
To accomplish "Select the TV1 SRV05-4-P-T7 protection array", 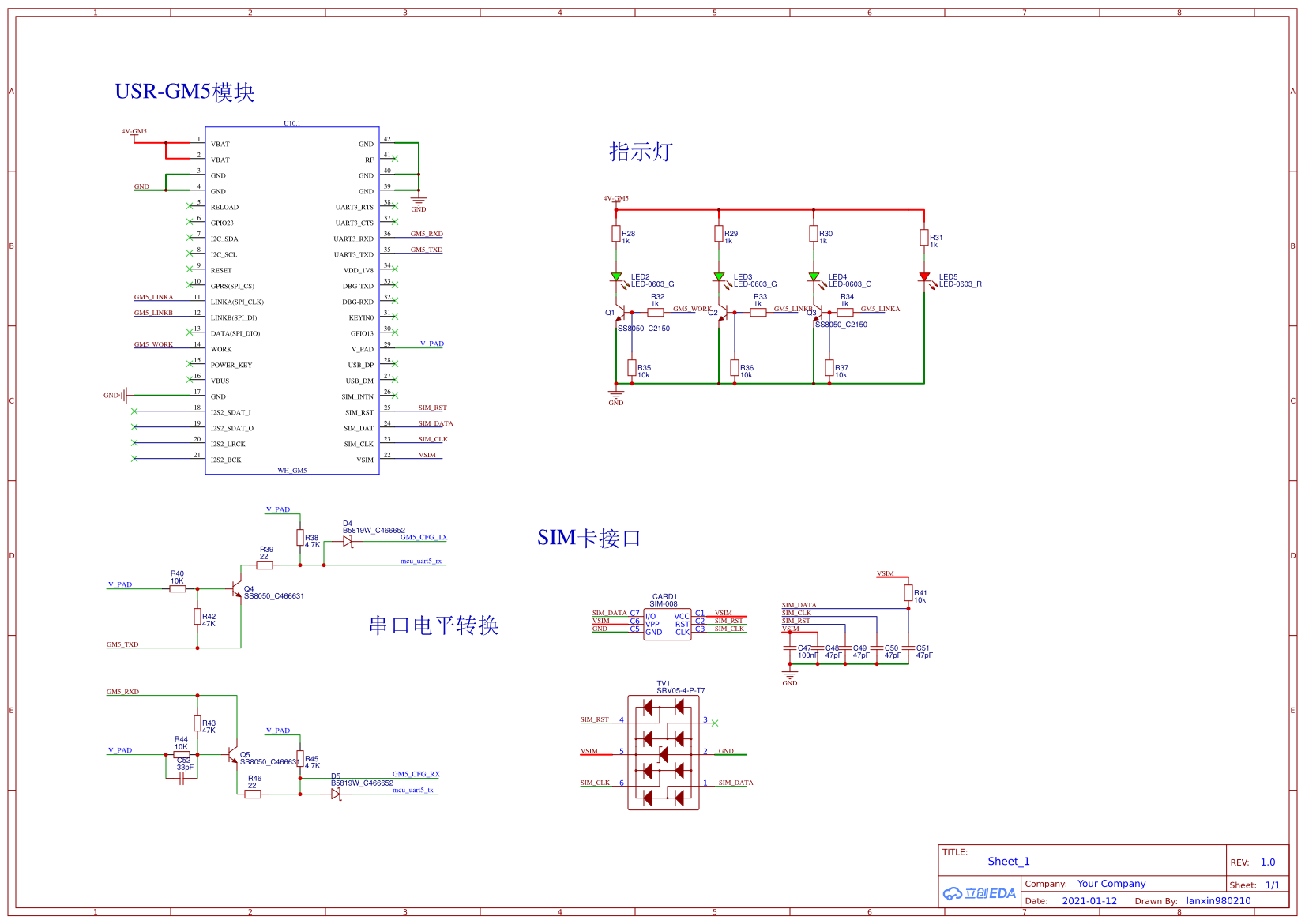I will coord(664,752).
